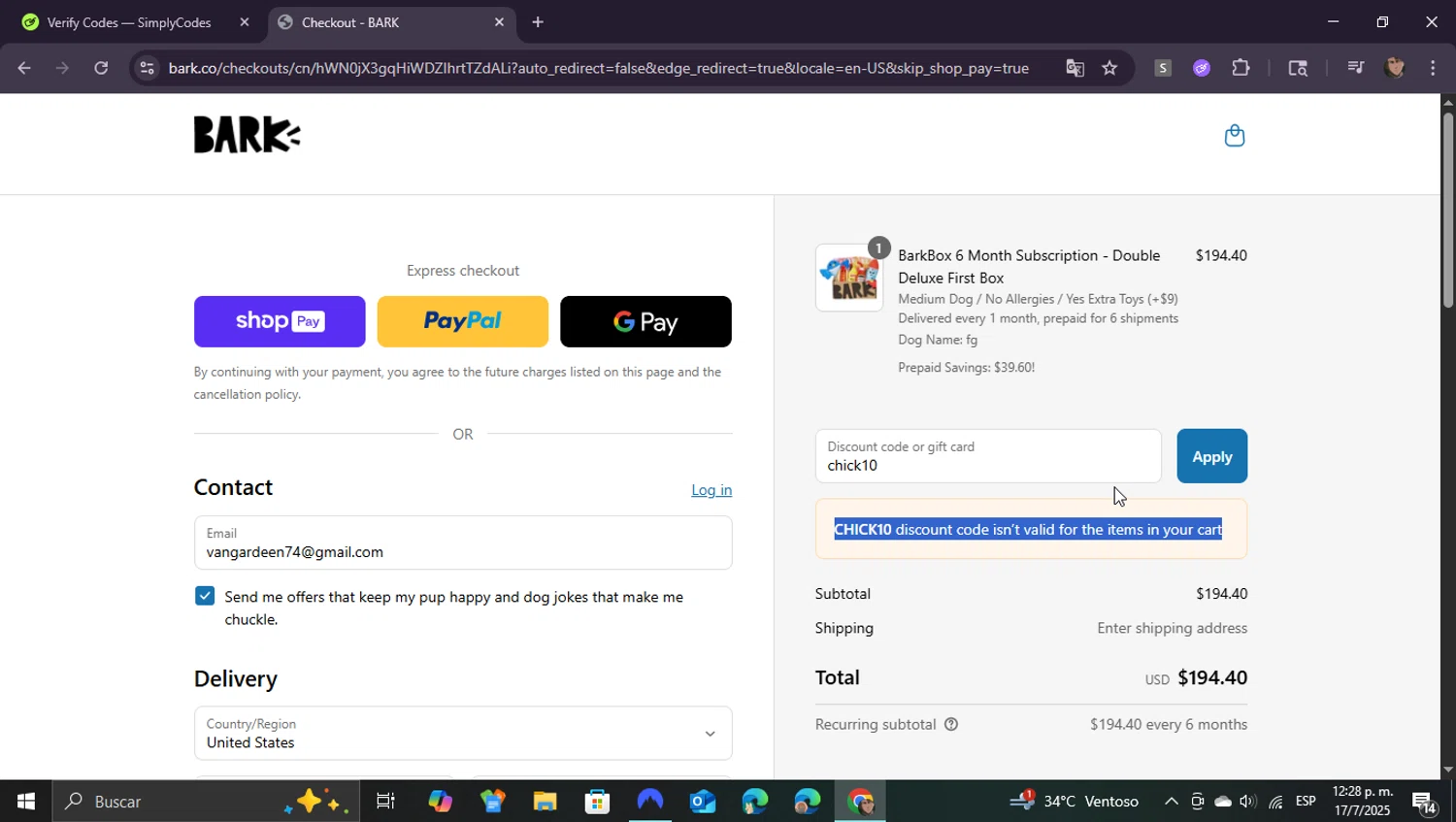Click into the Email field

coord(463,543)
